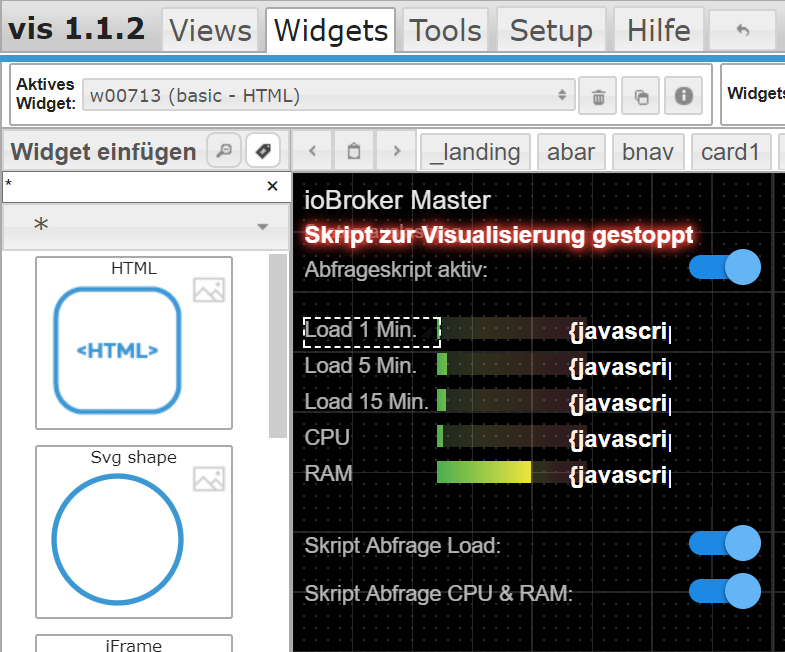Click image placeholder icon on Svg shape
The width and height of the screenshot is (785, 652).
tap(209, 479)
